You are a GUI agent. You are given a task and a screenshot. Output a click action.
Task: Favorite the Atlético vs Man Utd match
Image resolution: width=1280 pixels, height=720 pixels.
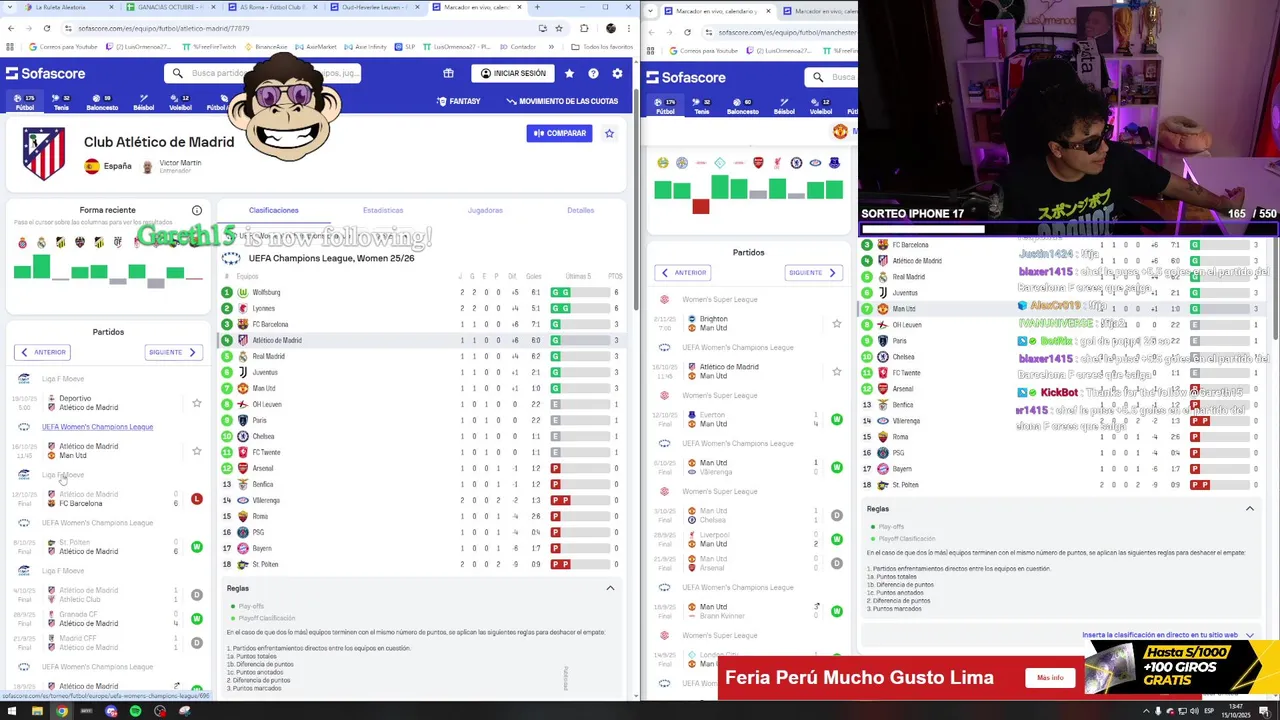point(197,451)
